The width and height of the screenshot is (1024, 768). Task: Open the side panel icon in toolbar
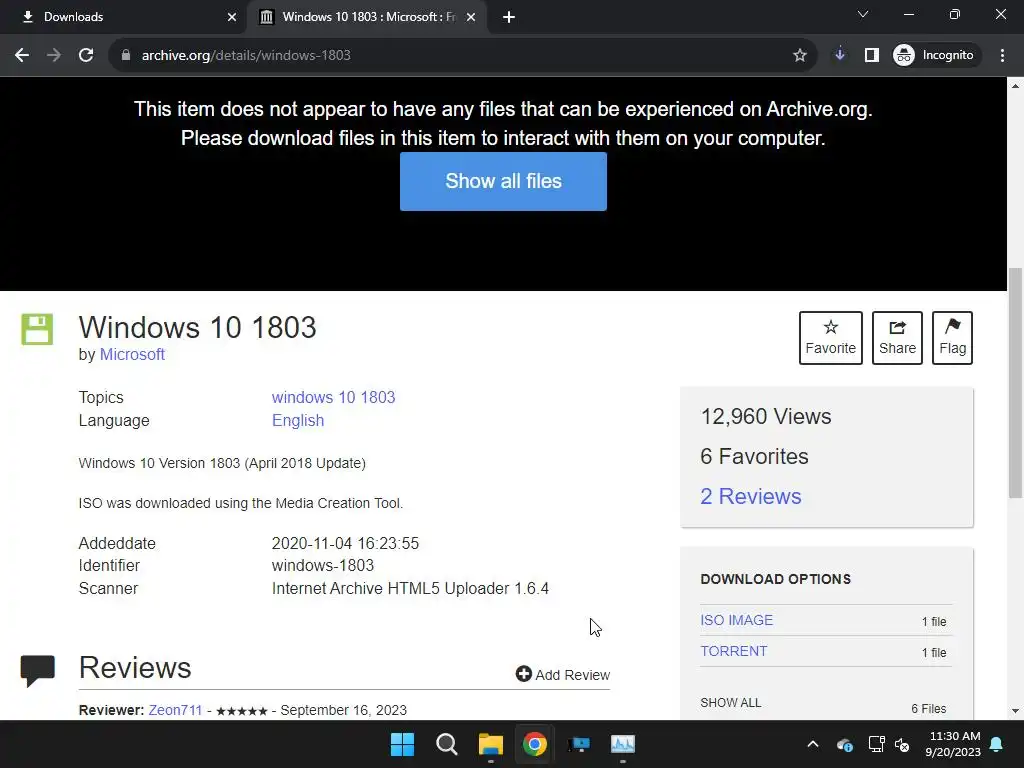click(872, 56)
